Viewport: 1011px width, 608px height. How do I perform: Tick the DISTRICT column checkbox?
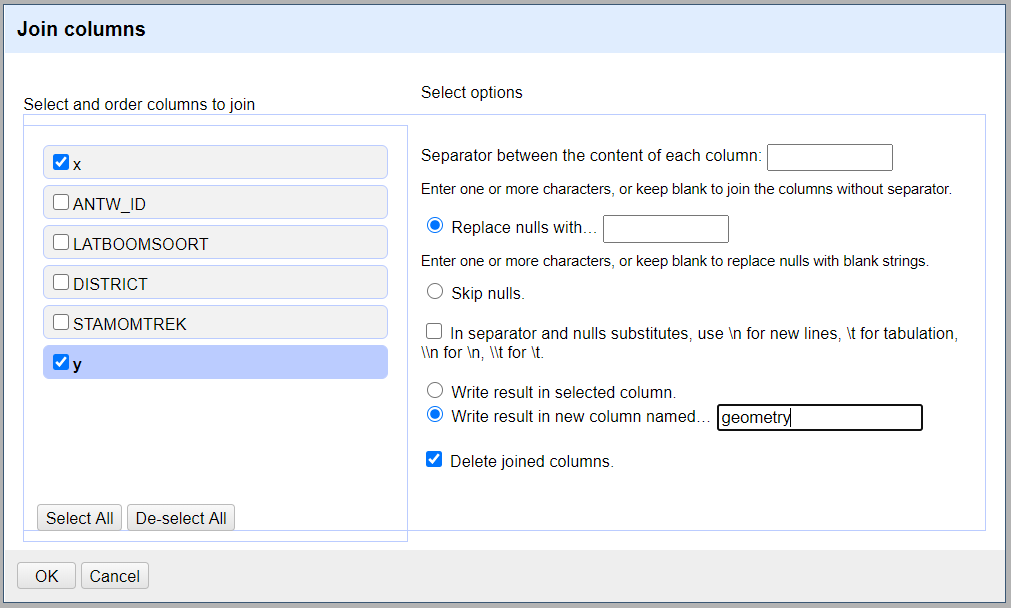61,282
